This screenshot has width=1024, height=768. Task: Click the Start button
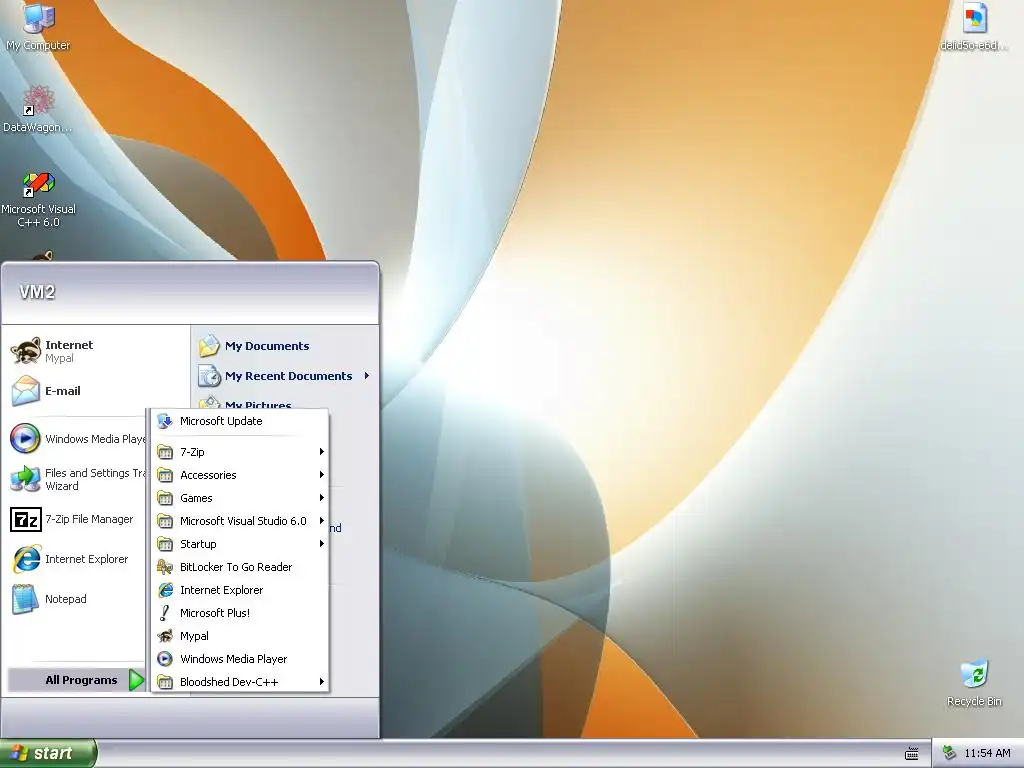coord(48,754)
